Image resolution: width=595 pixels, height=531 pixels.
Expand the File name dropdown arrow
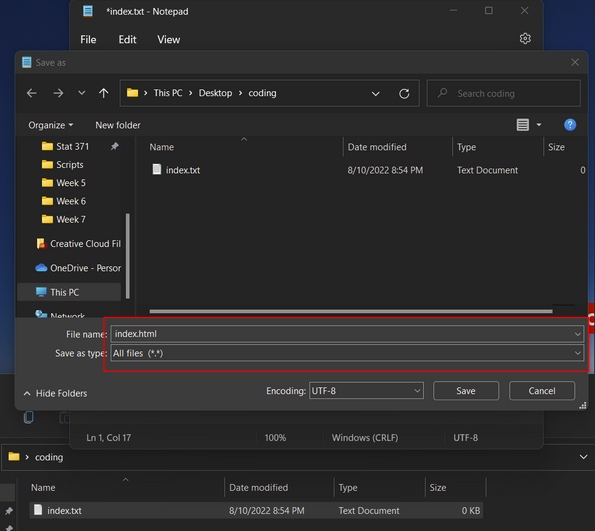click(578, 334)
